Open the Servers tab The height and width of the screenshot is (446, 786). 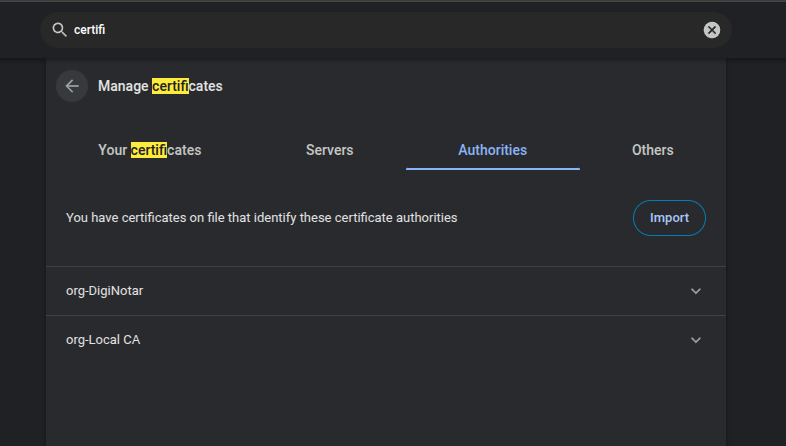pos(329,150)
